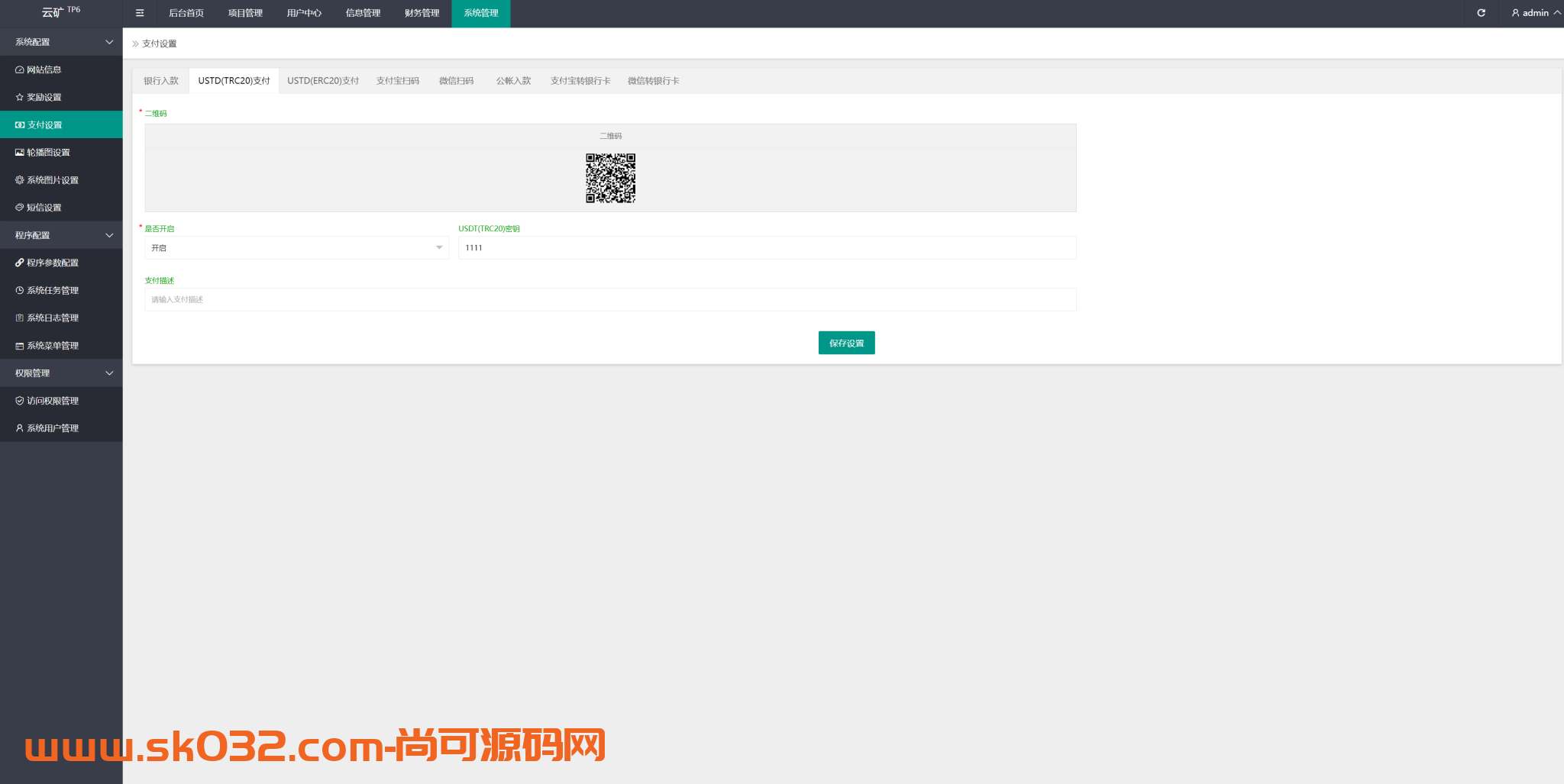
Task: Open 信息管理 top menu
Action: pyautogui.click(x=363, y=13)
